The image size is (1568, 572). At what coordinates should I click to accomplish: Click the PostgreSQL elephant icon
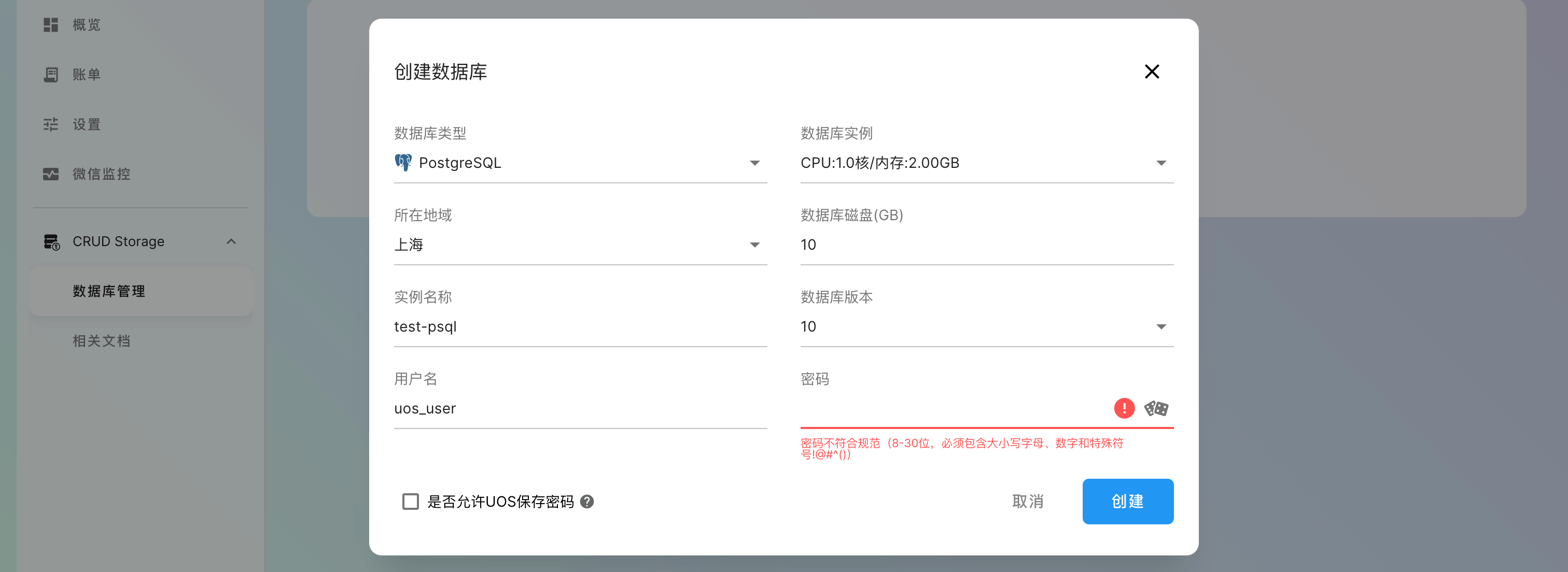tap(403, 163)
